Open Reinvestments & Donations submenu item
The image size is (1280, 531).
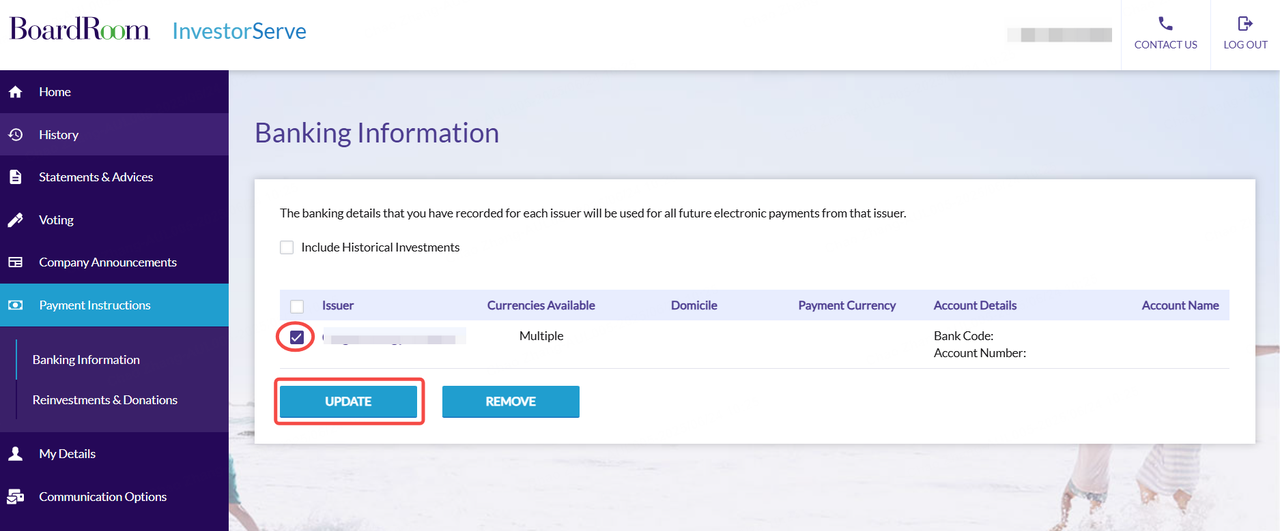(105, 400)
